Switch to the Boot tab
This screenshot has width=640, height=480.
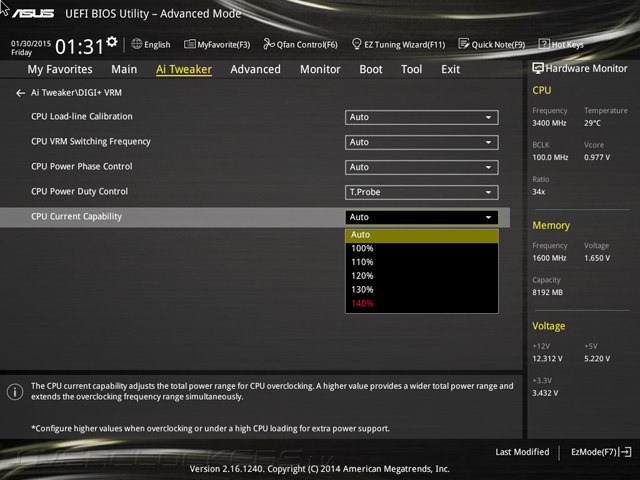point(371,69)
